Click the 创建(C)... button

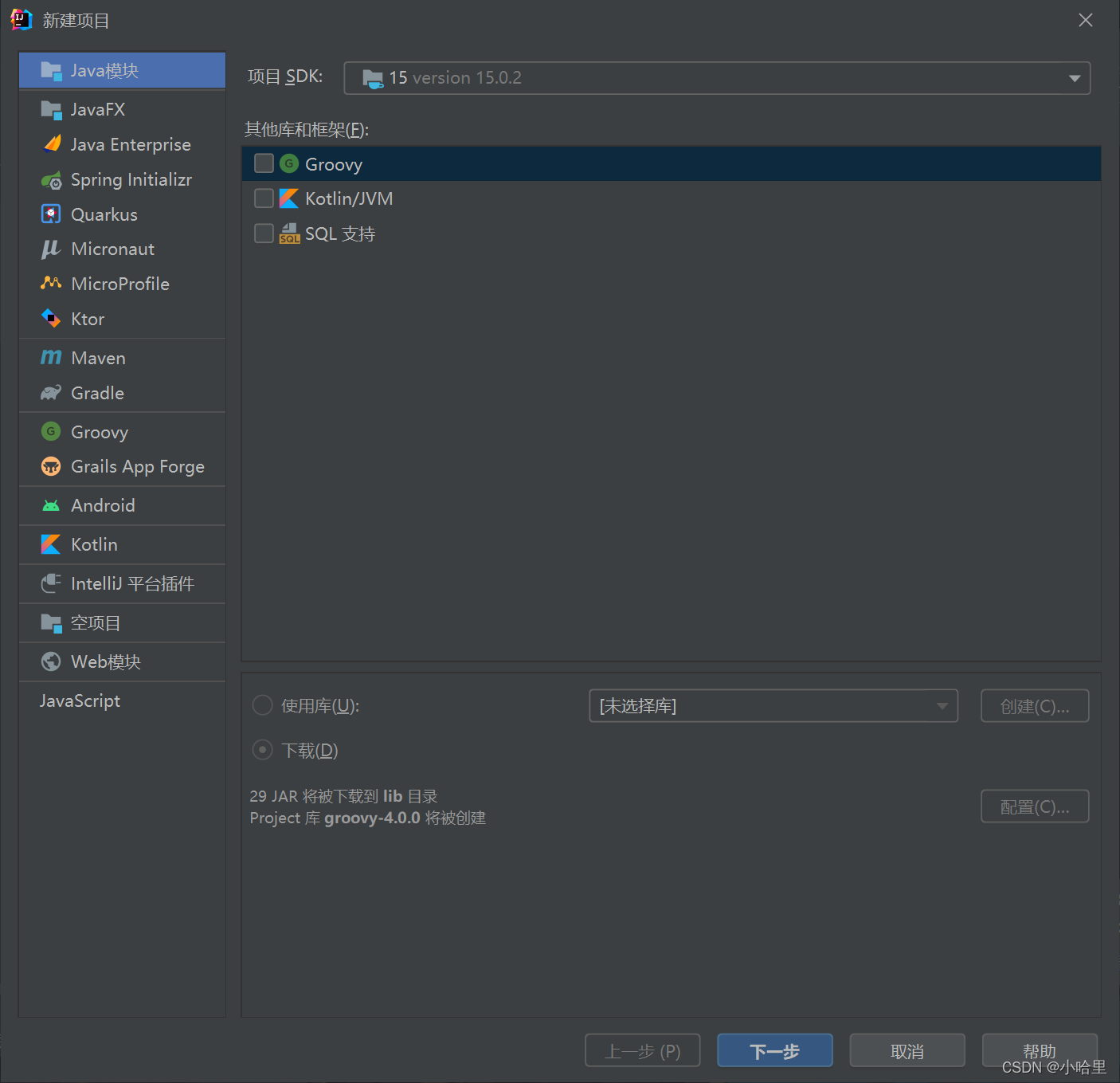click(1035, 706)
